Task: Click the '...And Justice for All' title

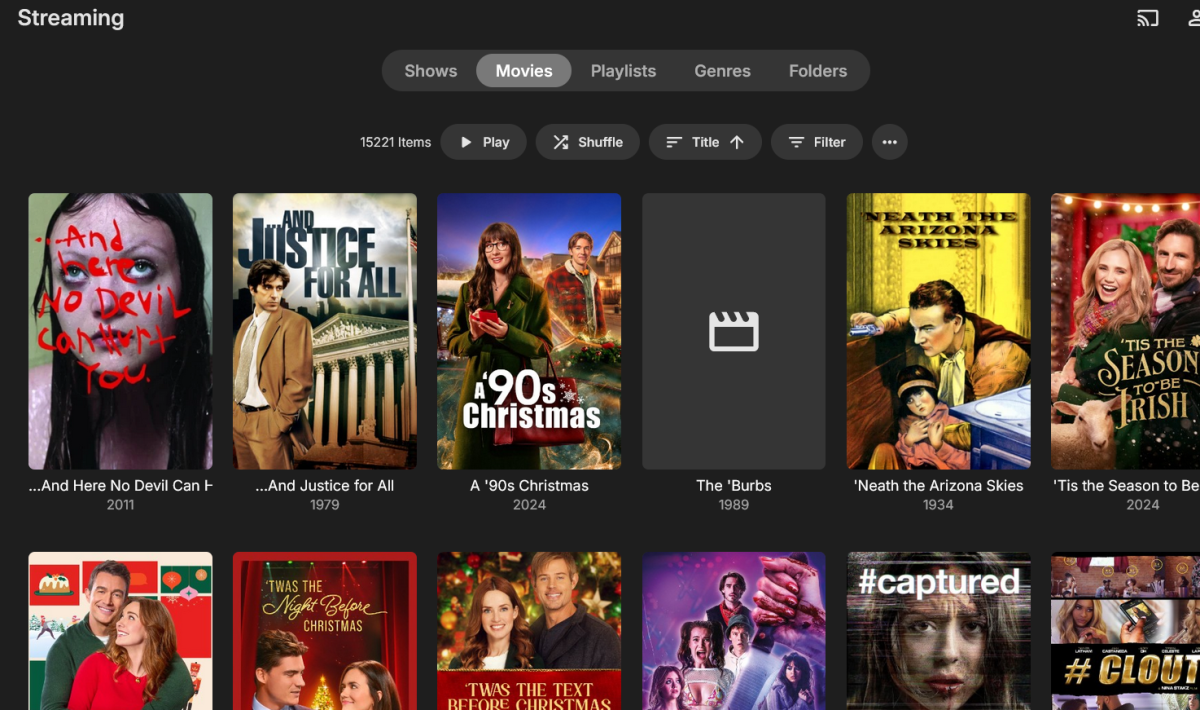Action: tap(325, 486)
